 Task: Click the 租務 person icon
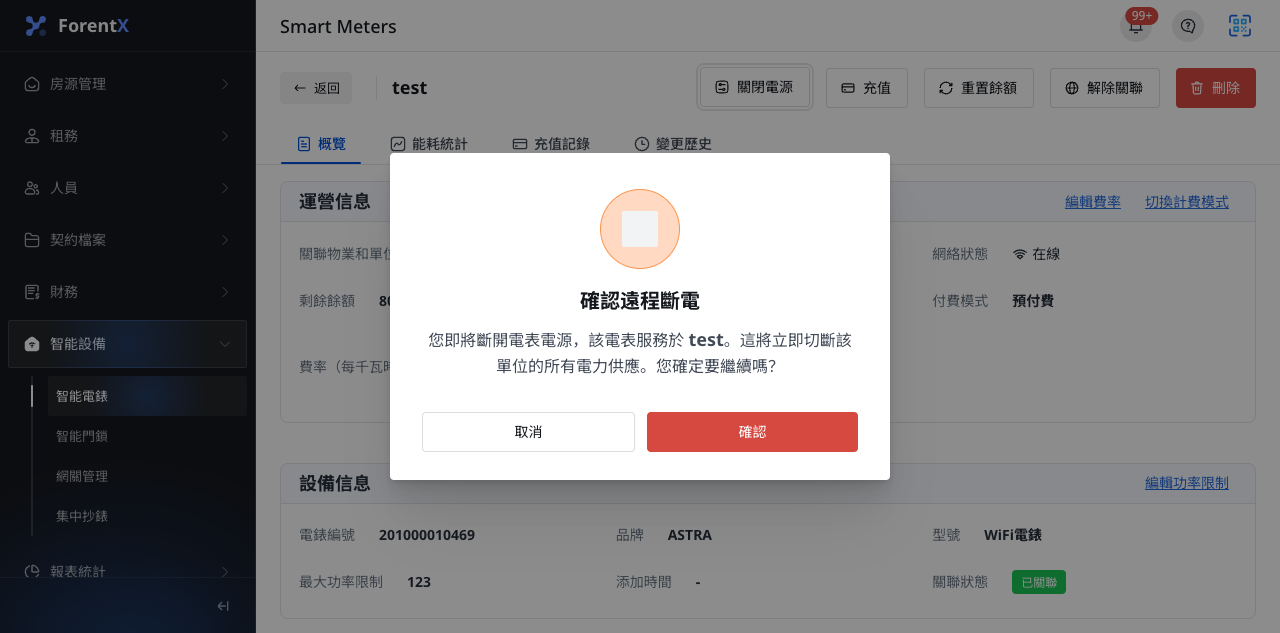coord(32,136)
